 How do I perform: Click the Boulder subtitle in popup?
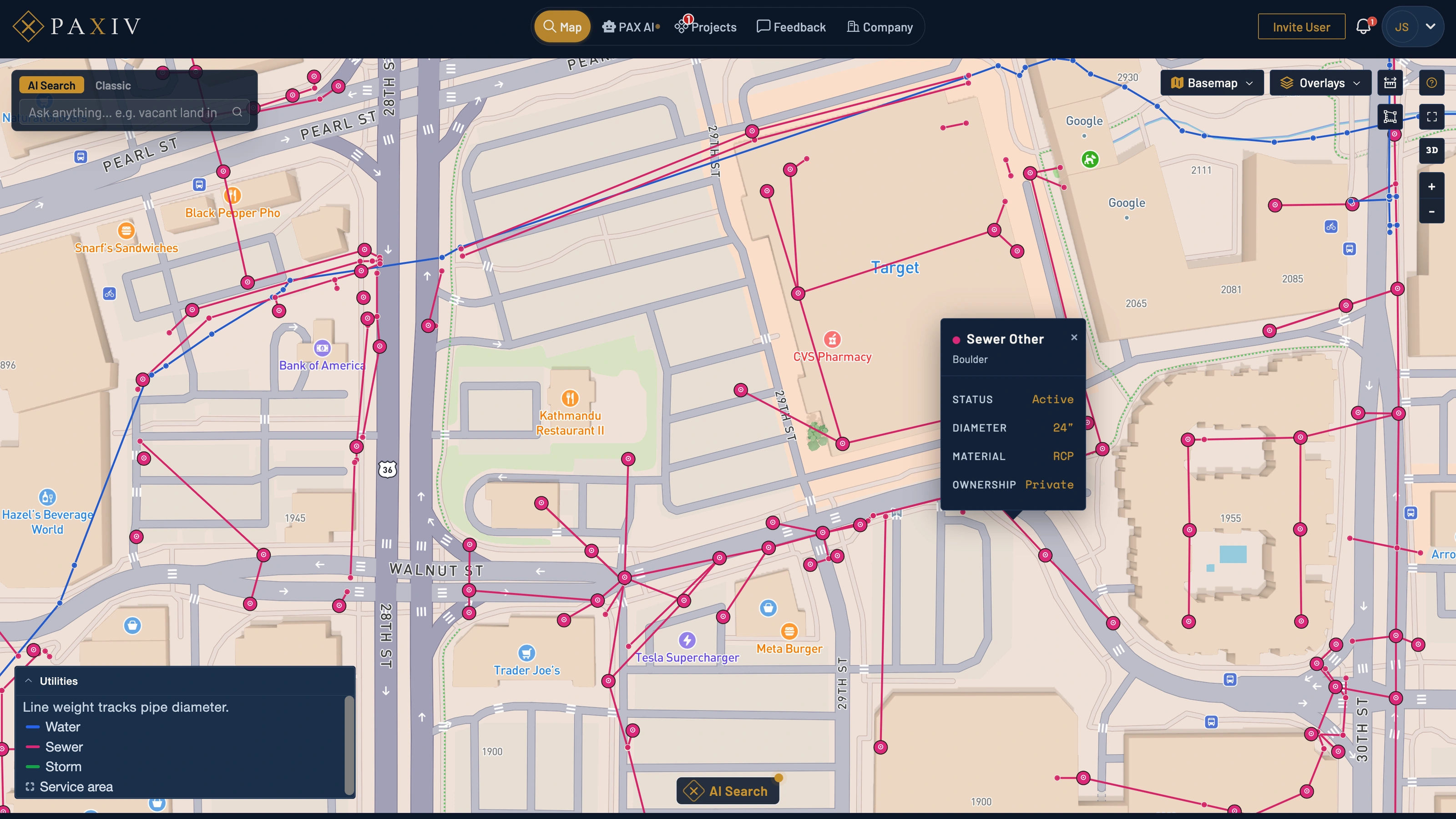click(970, 359)
